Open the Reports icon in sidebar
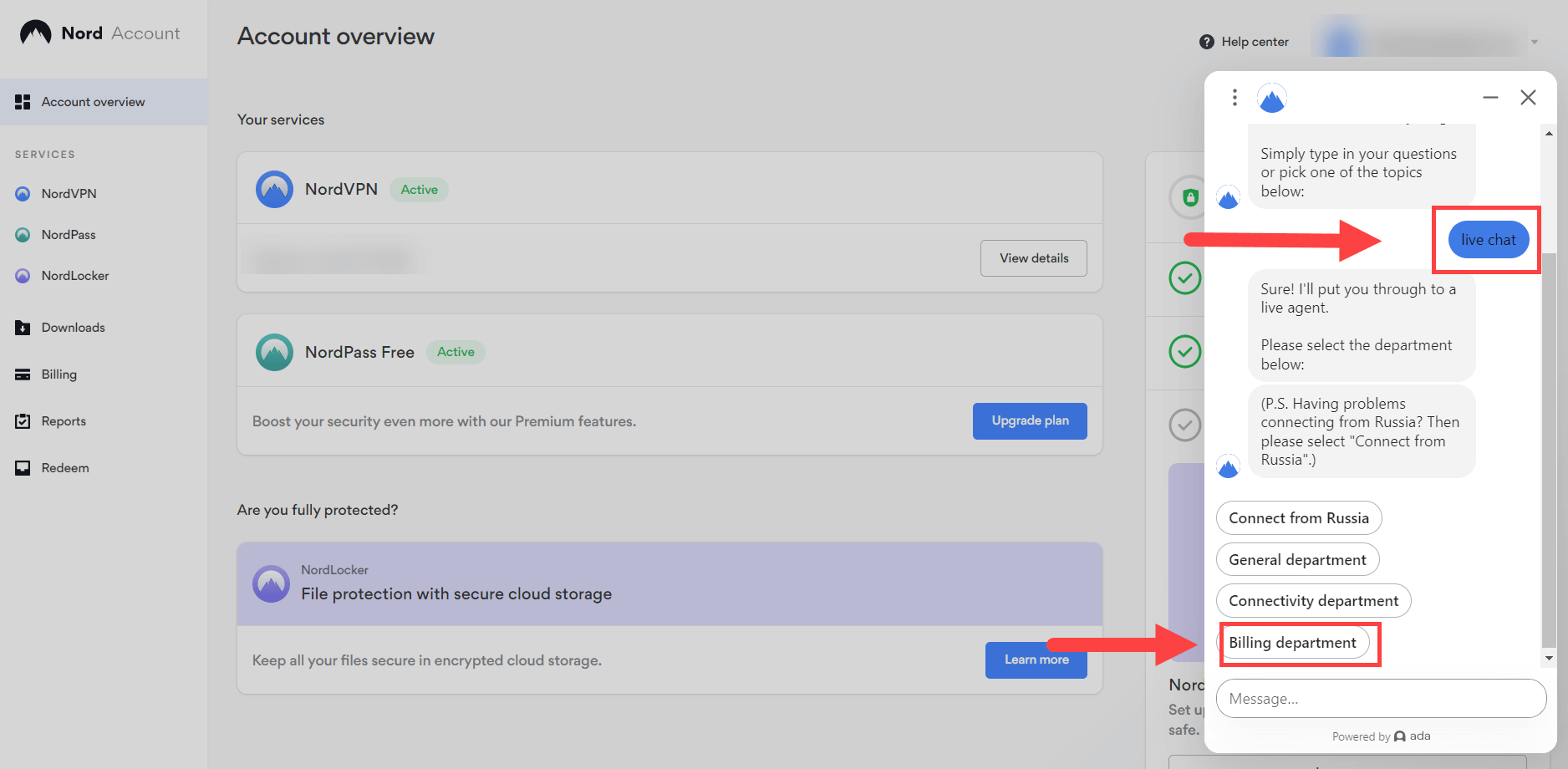The width and height of the screenshot is (1568, 769). coord(23,421)
